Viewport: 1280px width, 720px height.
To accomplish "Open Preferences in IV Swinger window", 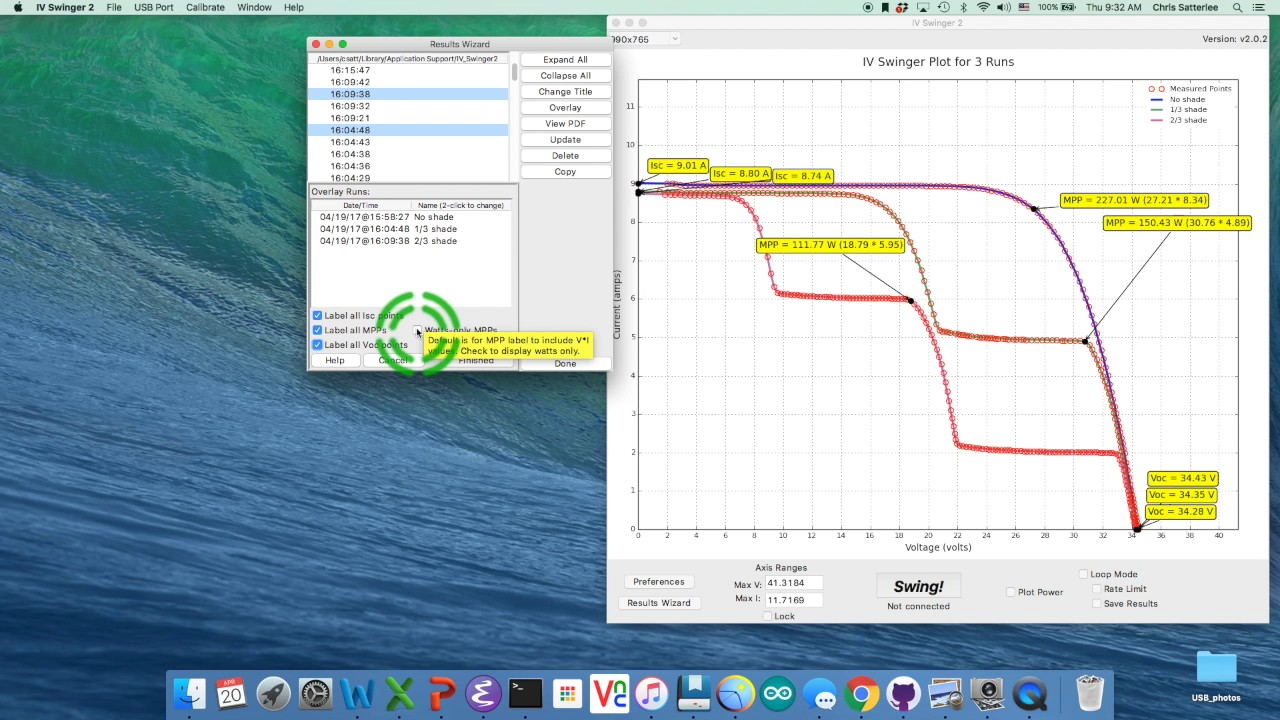I will (658, 582).
